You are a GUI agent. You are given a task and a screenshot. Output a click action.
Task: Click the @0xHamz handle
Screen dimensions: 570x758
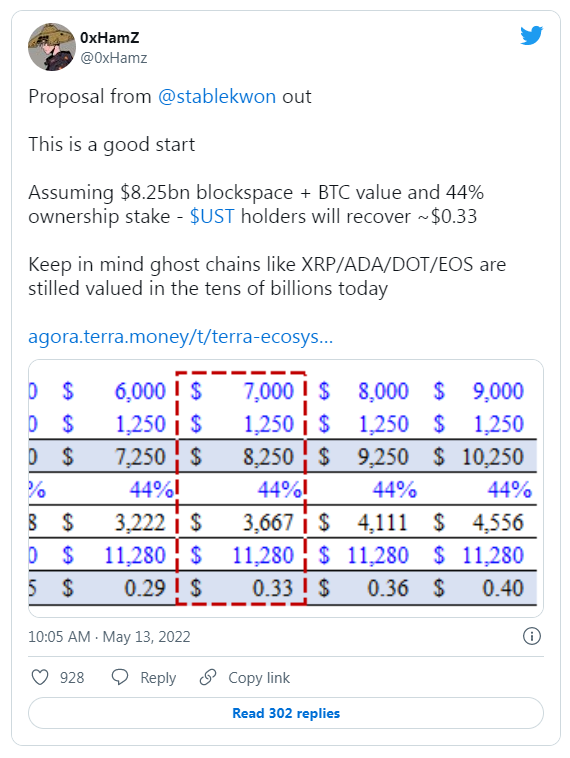114,58
